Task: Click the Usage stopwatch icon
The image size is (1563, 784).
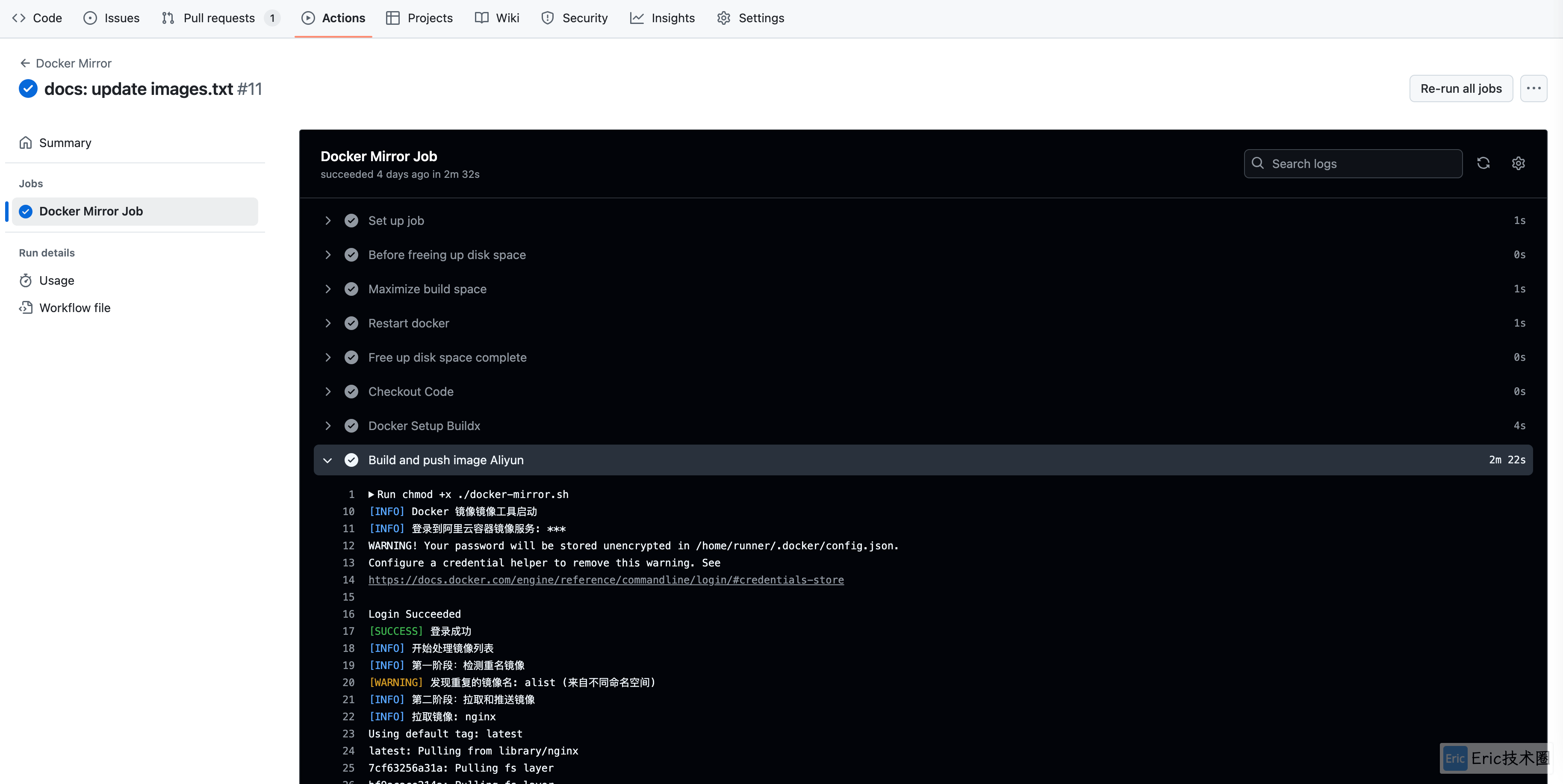Action: click(x=26, y=280)
